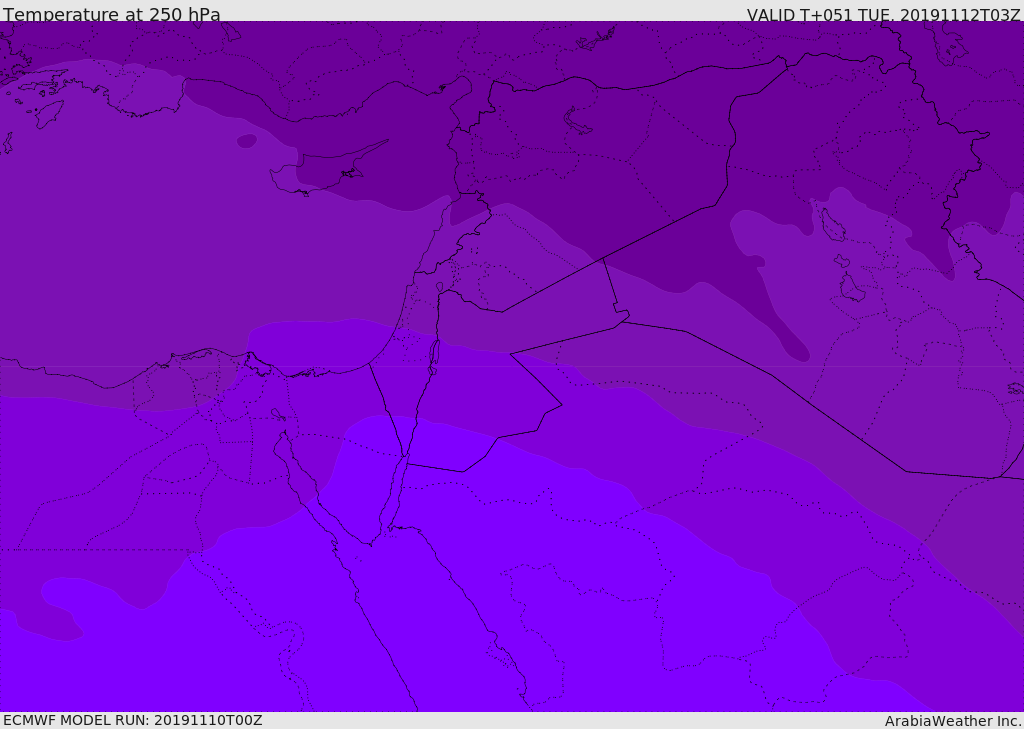This screenshot has height=729, width=1024.
Task: Click the ArabiaWeather Inc. credit text
Action: tap(952, 721)
